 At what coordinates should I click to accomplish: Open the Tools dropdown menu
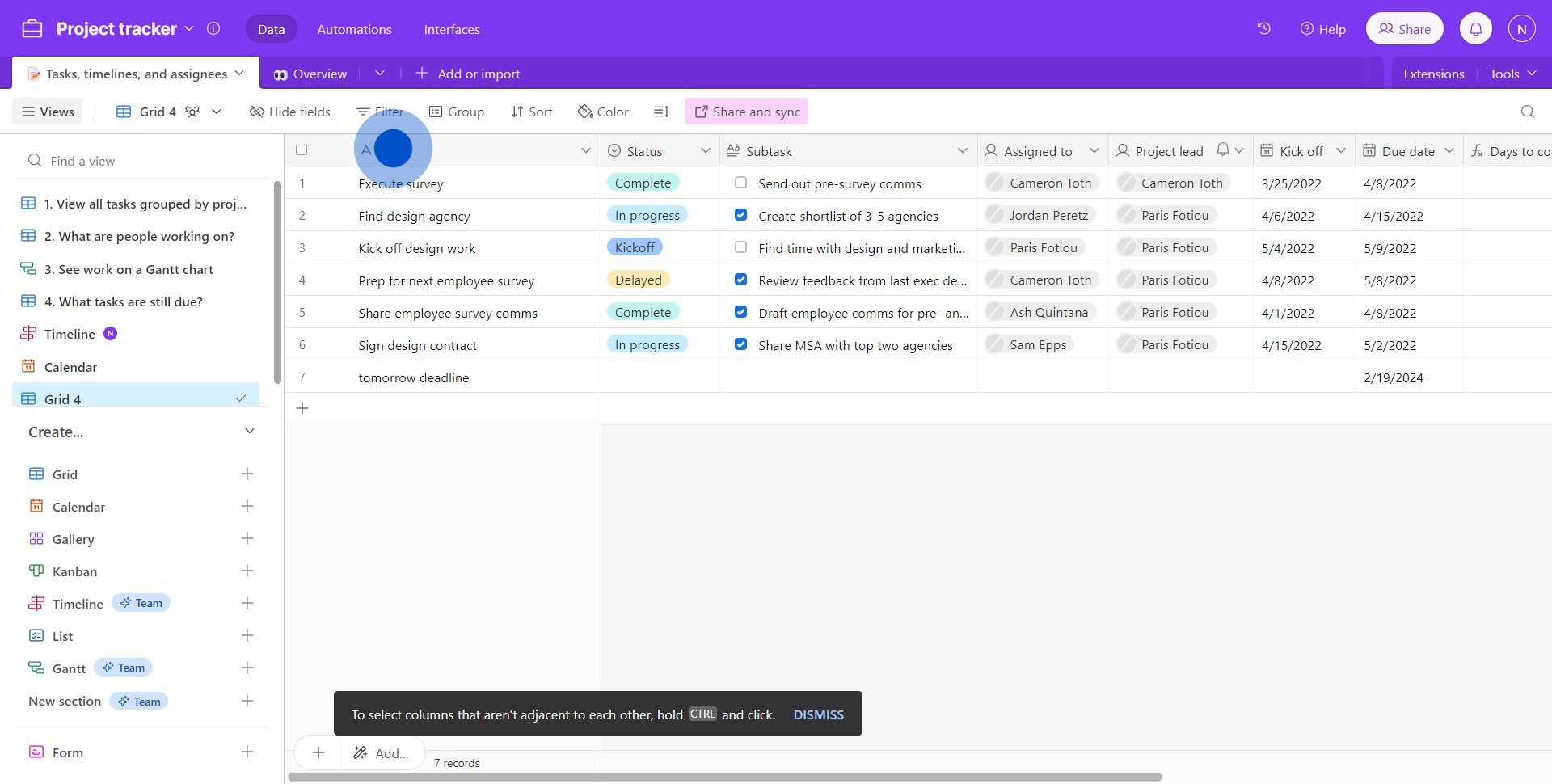click(x=1512, y=74)
